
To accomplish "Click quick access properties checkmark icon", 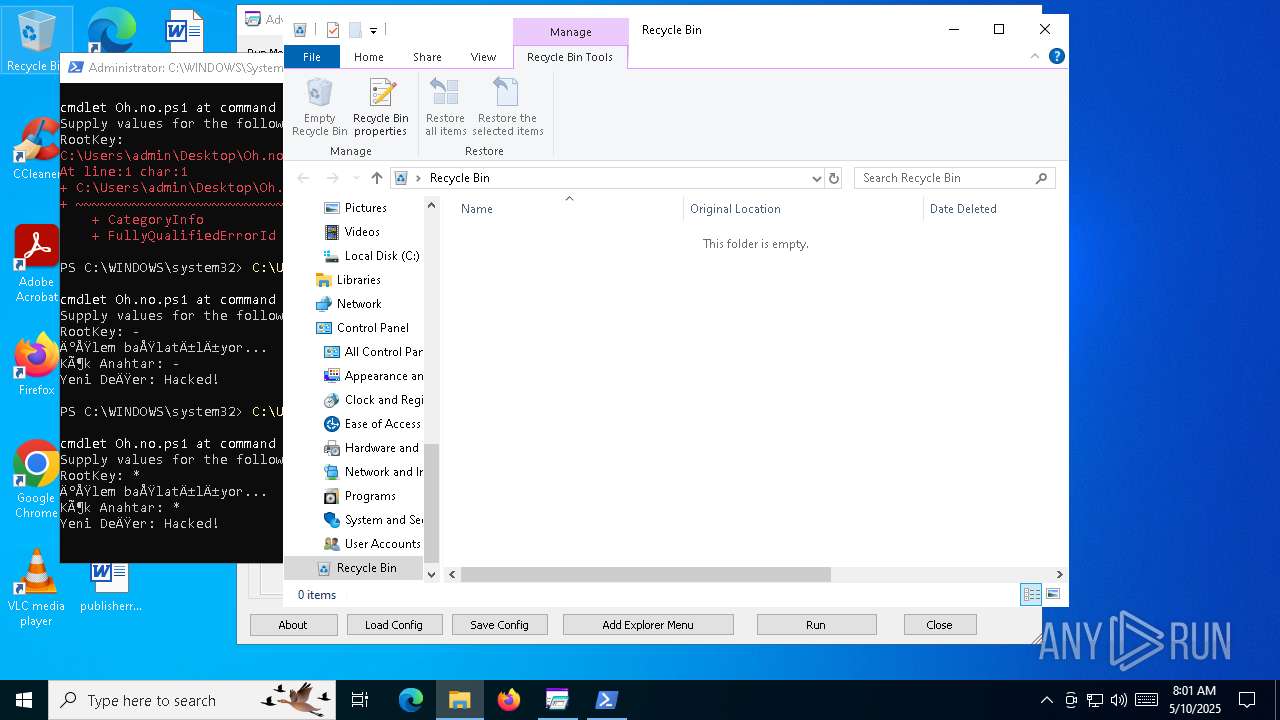I will (333, 30).
